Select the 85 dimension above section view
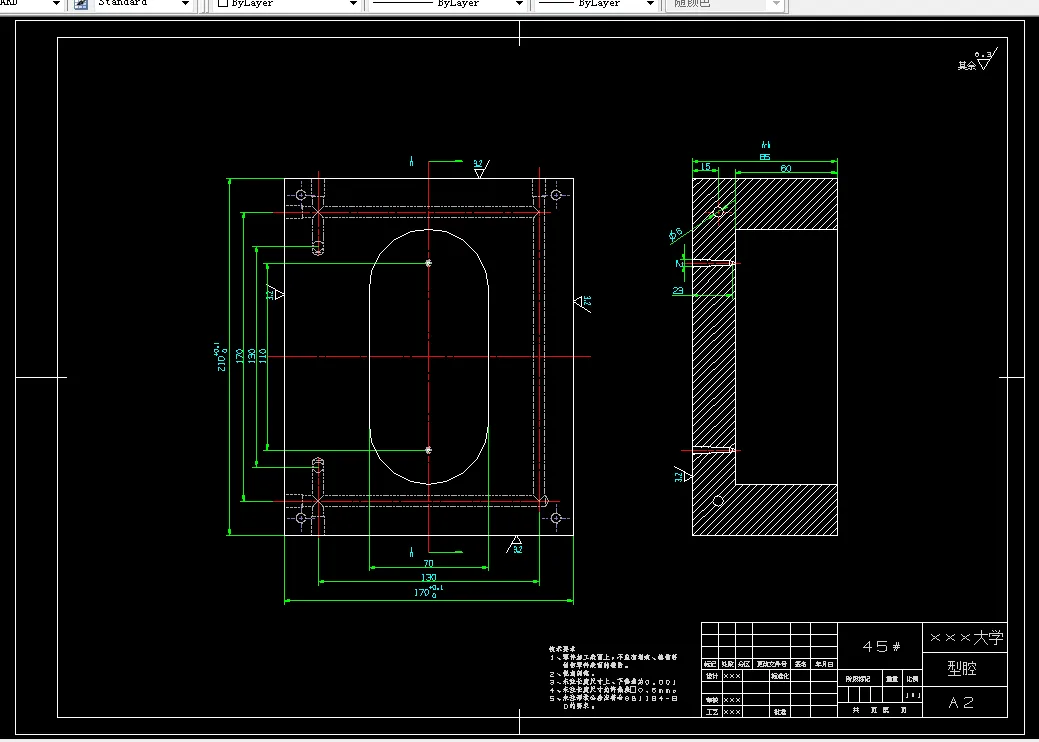This screenshot has height=742, width=1039. pos(765,157)
